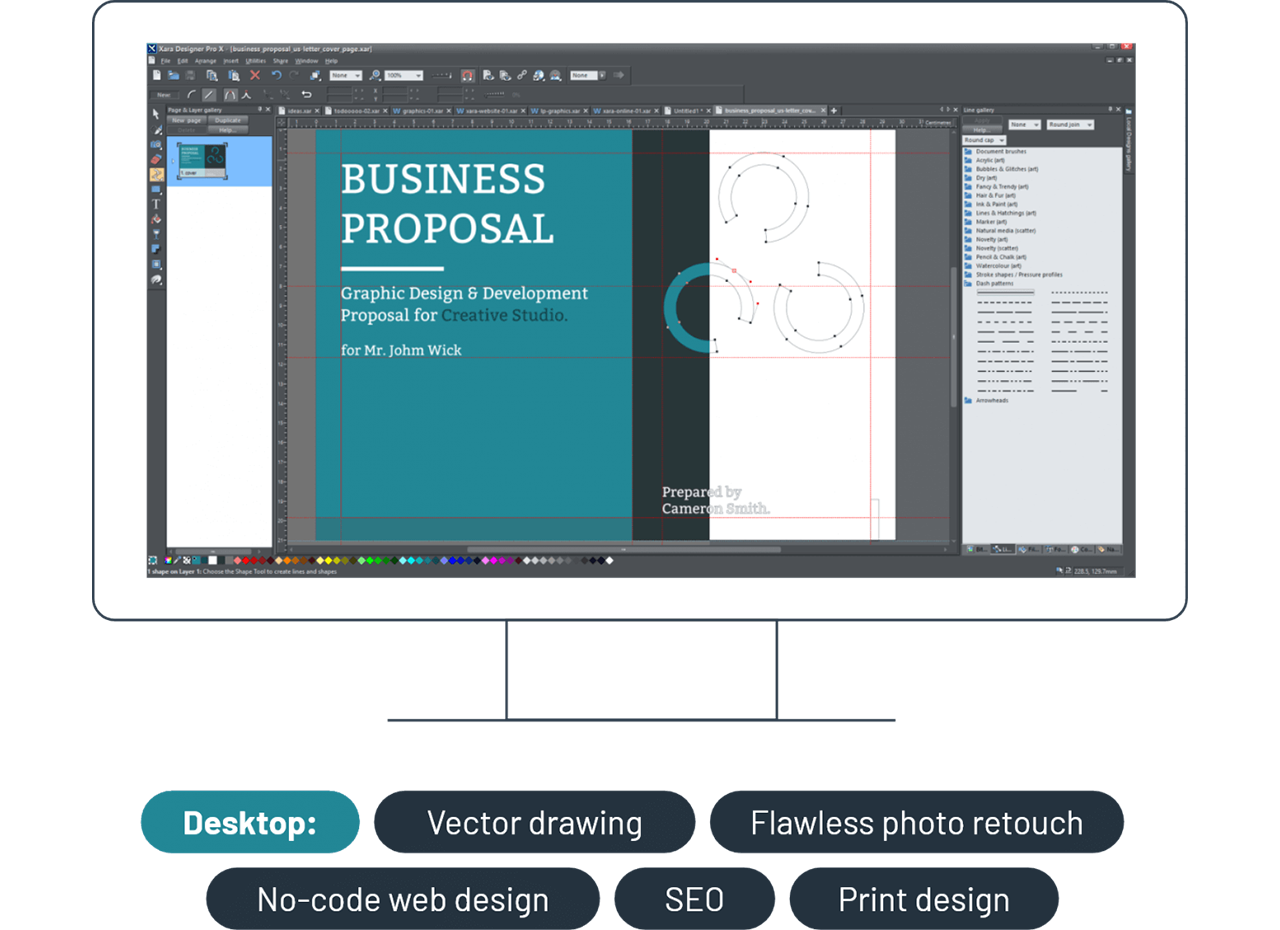
Task: Click the red Delete icon on the toolbar
Action: coord(255,73)
